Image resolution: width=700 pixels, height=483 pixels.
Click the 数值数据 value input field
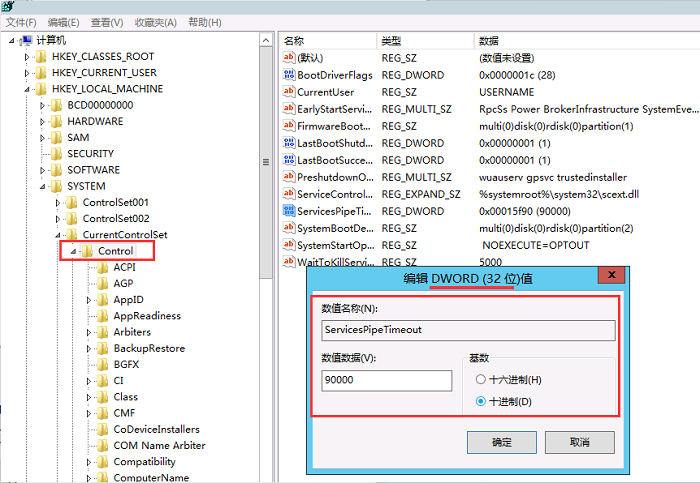(x=384, y=381)
